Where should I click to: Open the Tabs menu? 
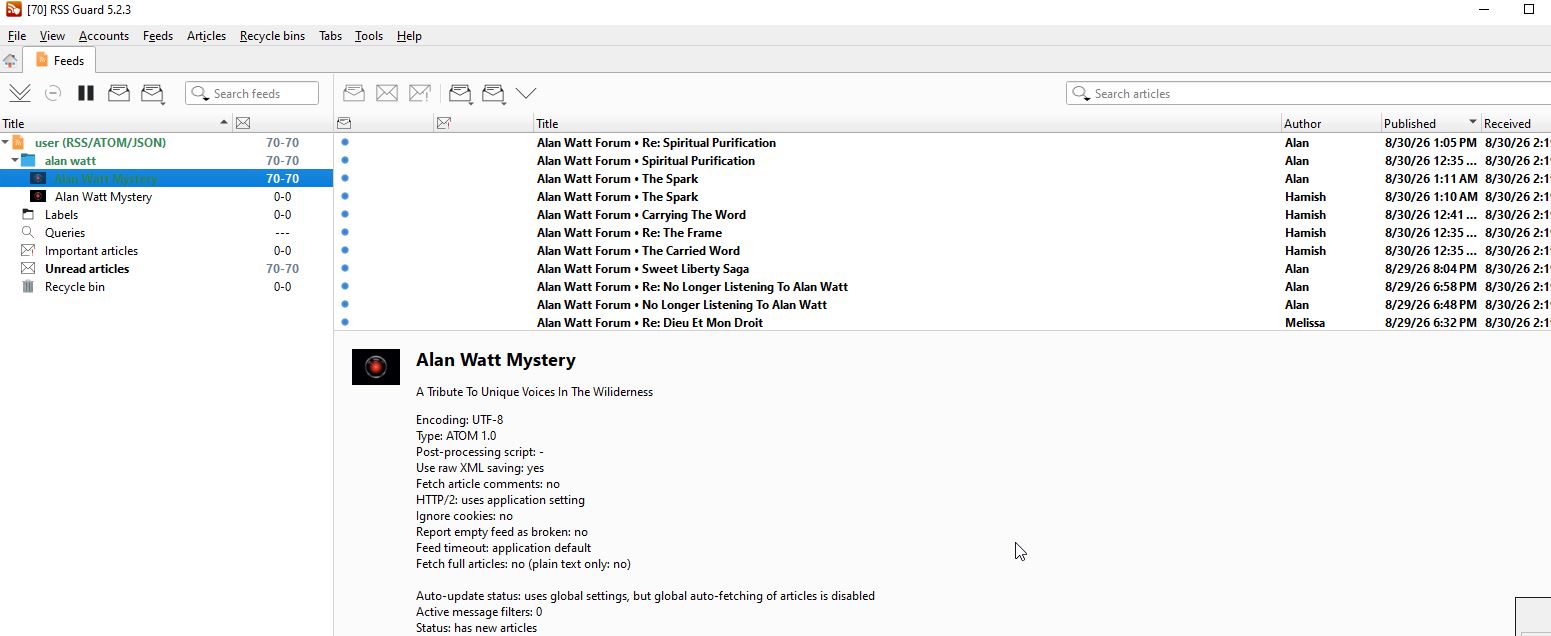[x=330, y=35]
